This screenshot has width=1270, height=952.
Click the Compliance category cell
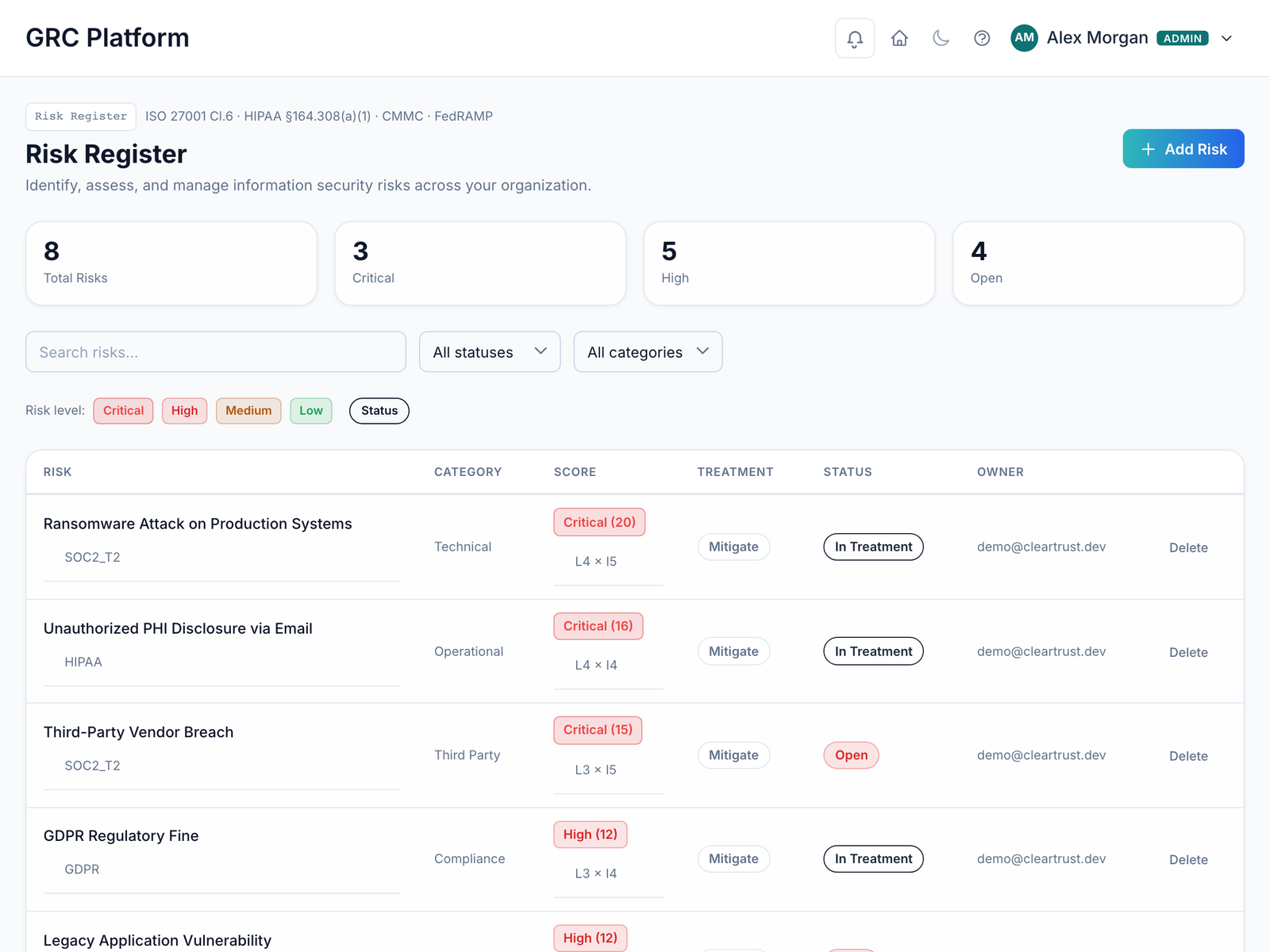(469, 859)
